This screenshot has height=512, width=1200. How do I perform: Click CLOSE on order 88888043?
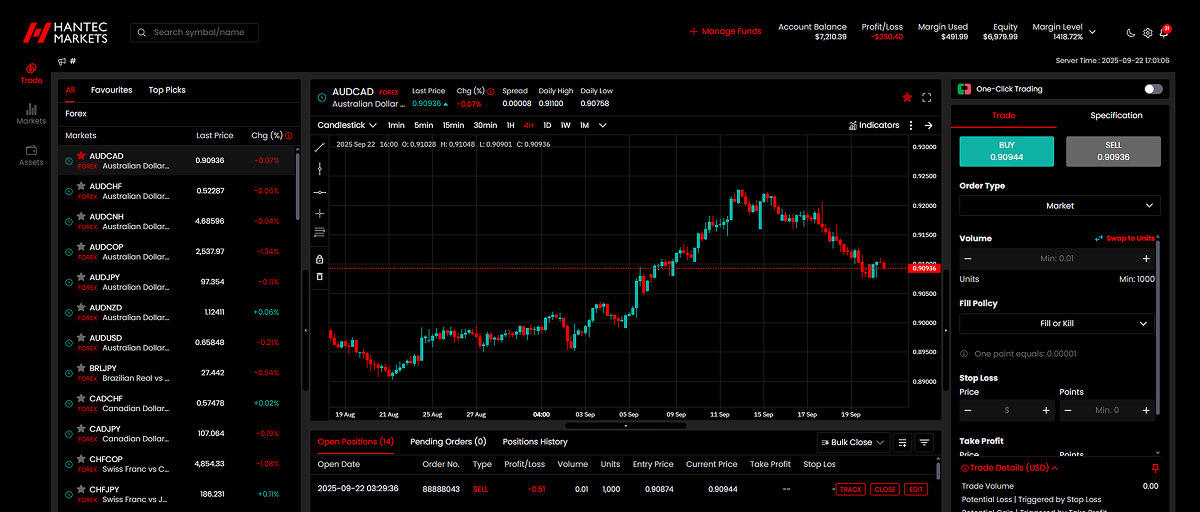[x=884, y=489]
